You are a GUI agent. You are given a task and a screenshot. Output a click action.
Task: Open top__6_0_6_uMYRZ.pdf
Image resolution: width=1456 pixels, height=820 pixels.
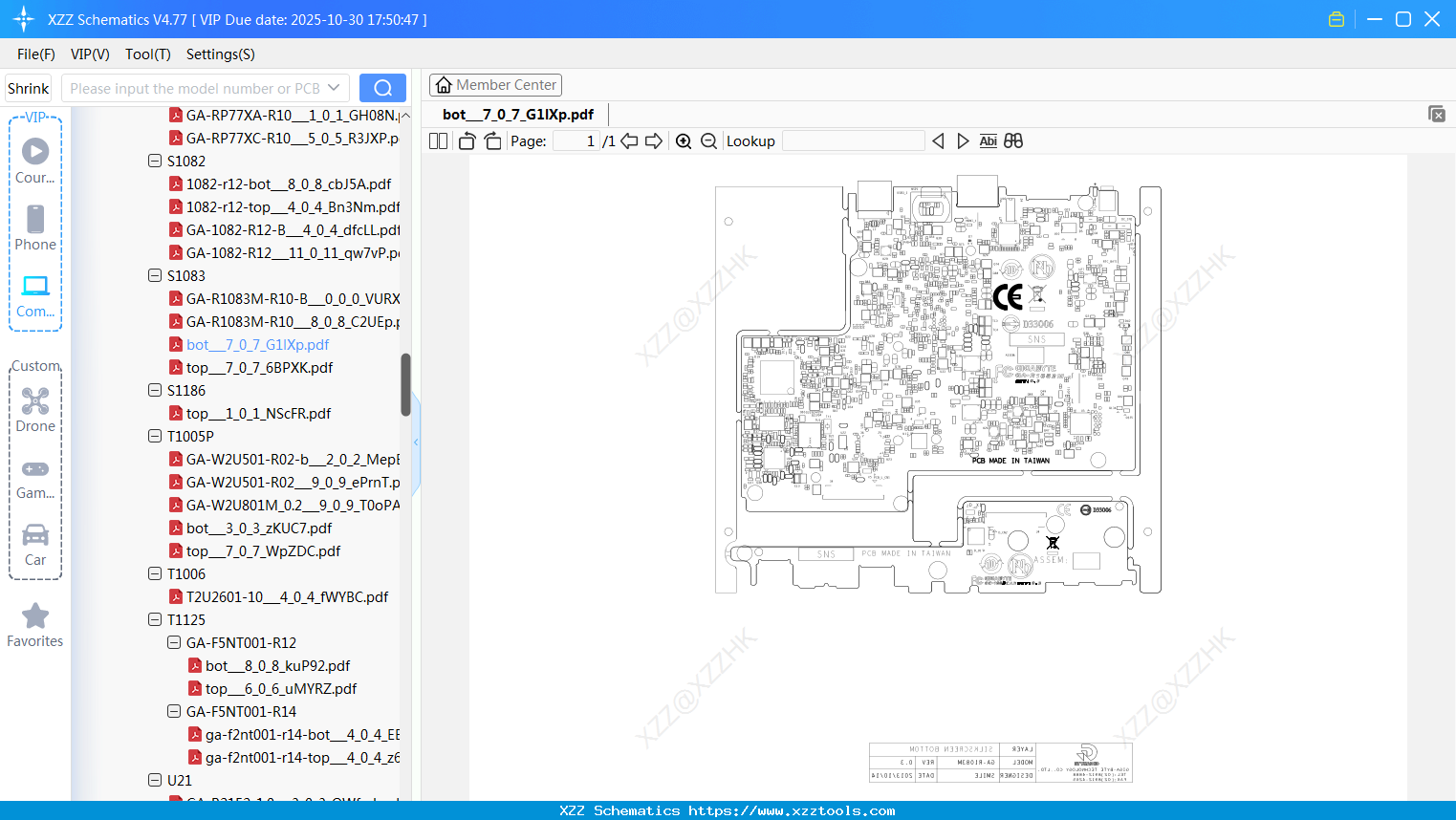click(281, 688)
